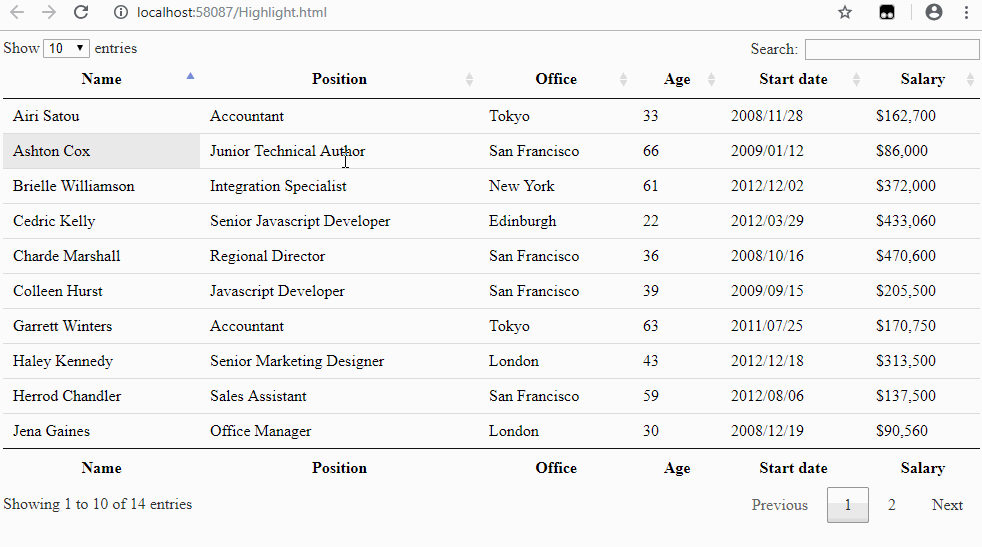The height and width of the screenshot is (547, 982).
Task: Click the Name column sort arrow
Action: [x=190, y=76]
